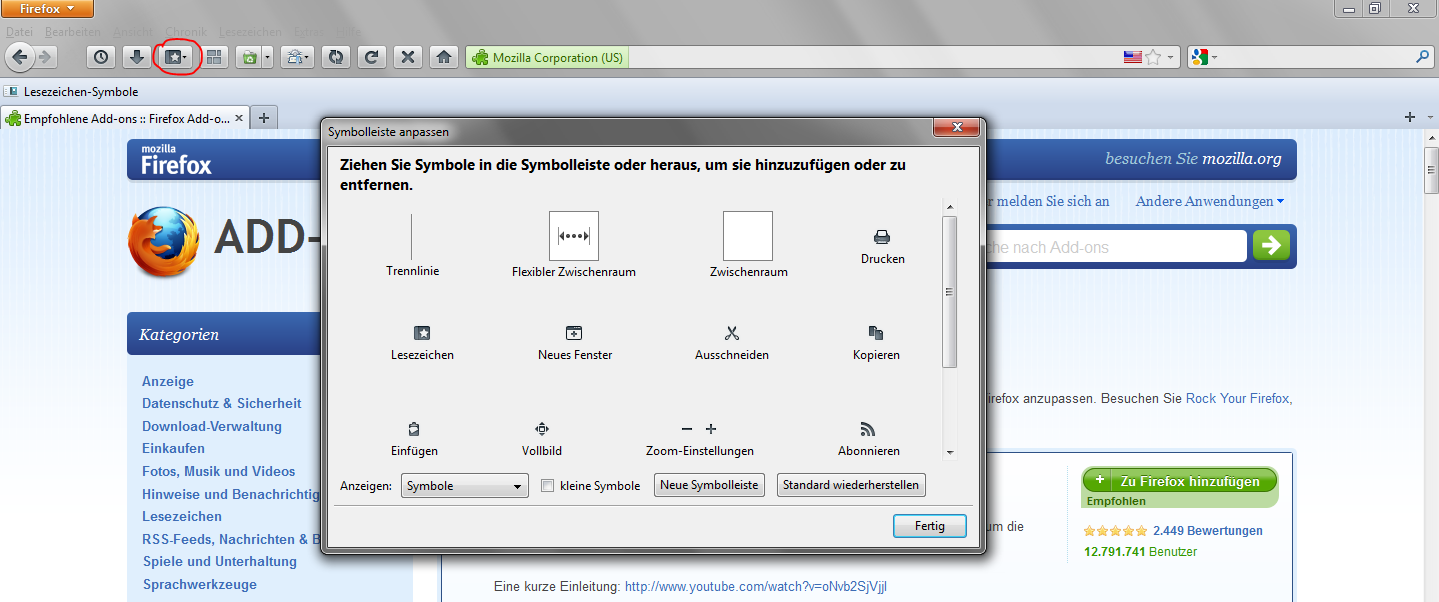Click the browser Back arrow button

tap(20, 57)
